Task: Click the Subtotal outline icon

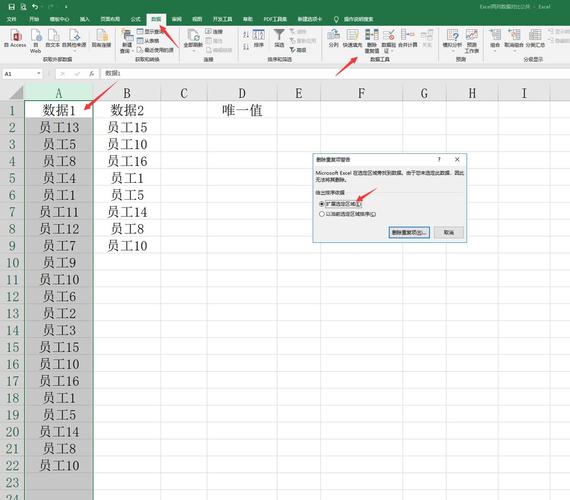Action: pos(535,39)
